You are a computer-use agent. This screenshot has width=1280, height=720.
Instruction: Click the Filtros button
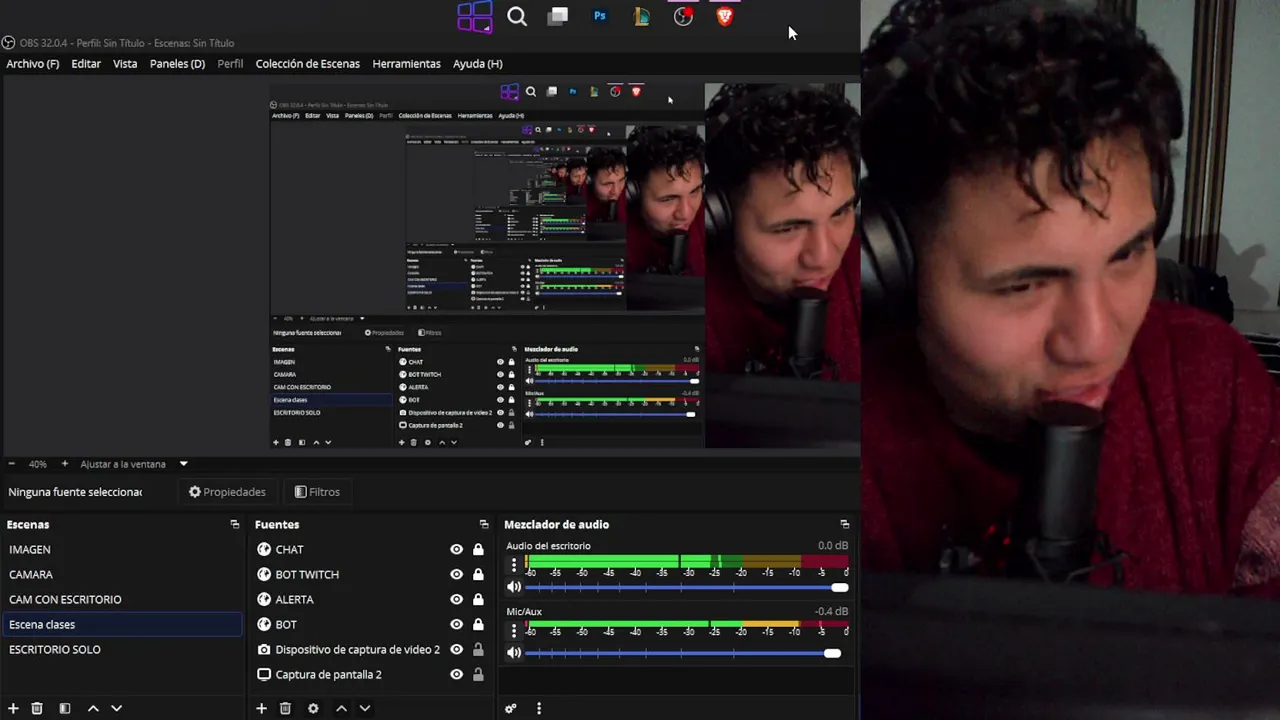[317, 492]
